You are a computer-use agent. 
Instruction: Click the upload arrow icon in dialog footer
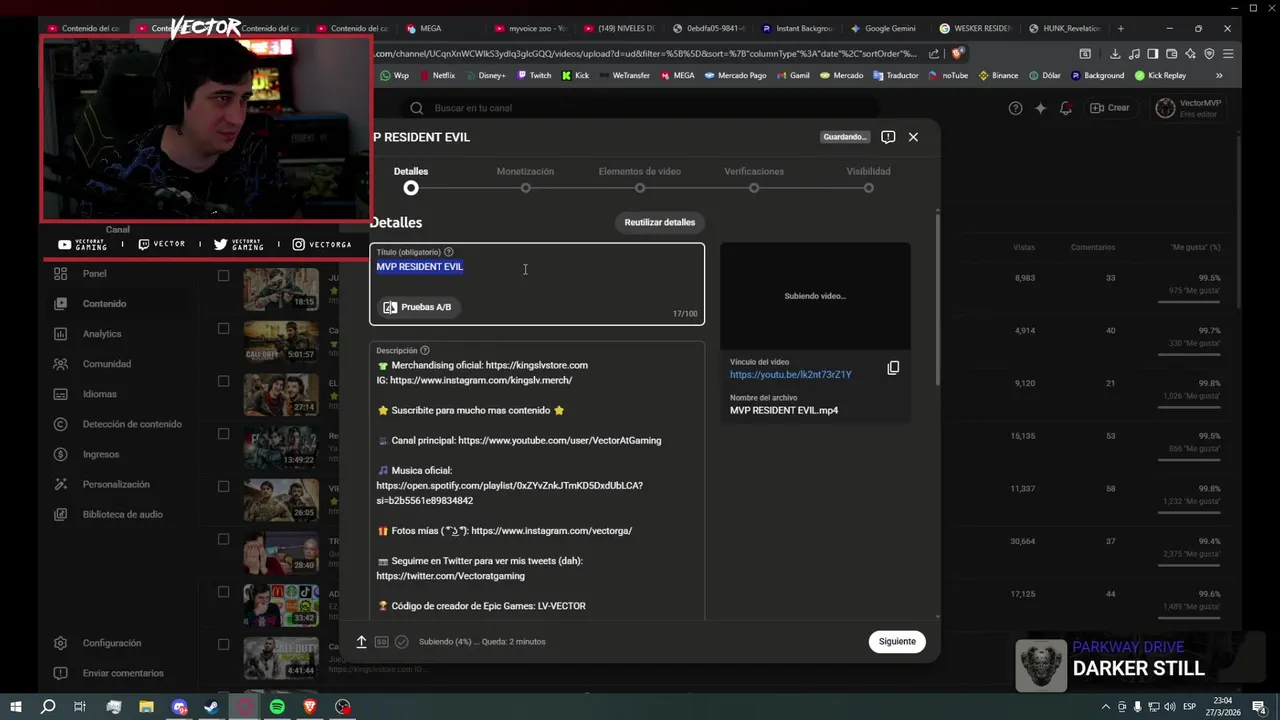[362, 642]
